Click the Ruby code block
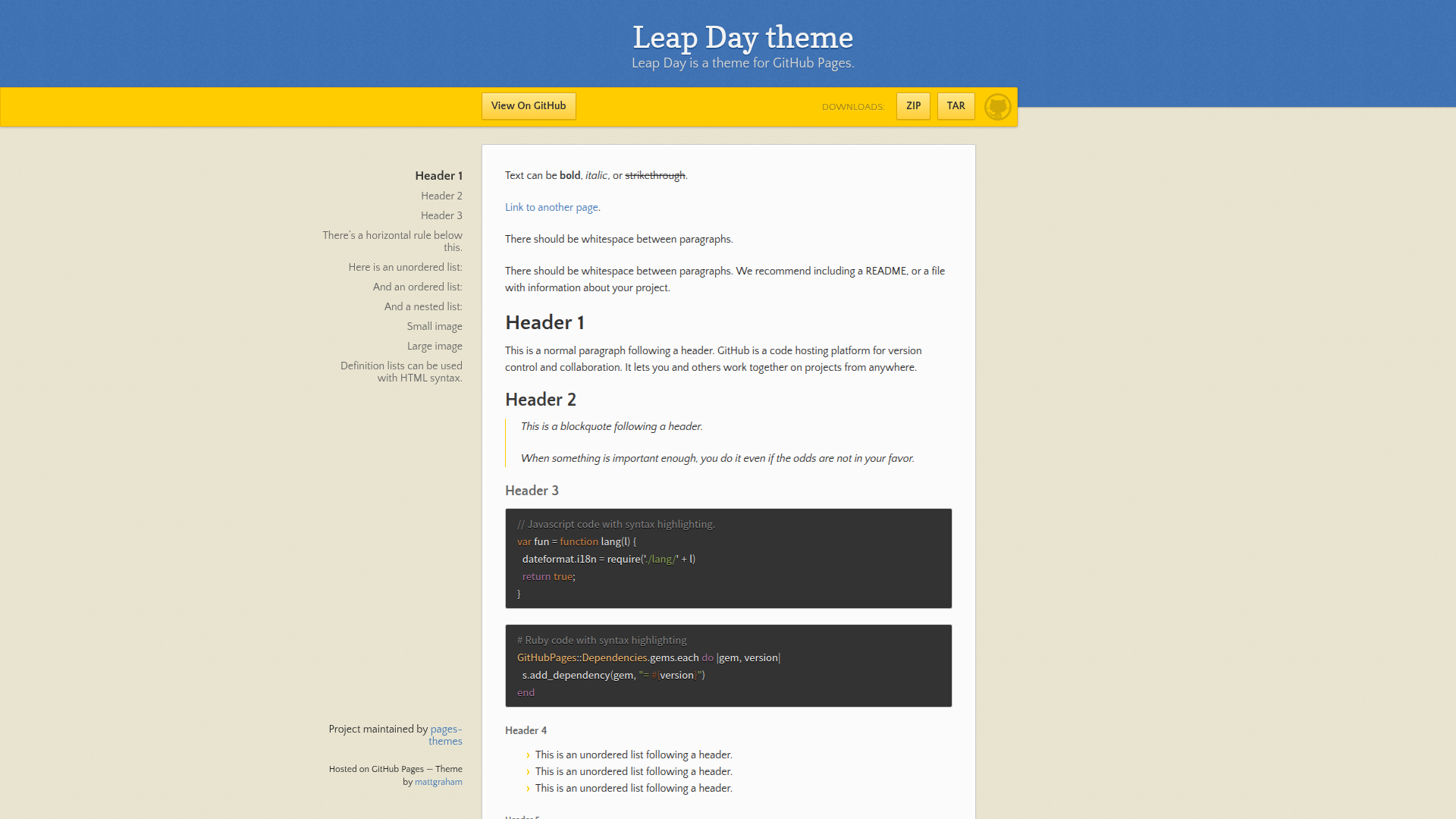1456x819 pixels. (x=728, y=666)
